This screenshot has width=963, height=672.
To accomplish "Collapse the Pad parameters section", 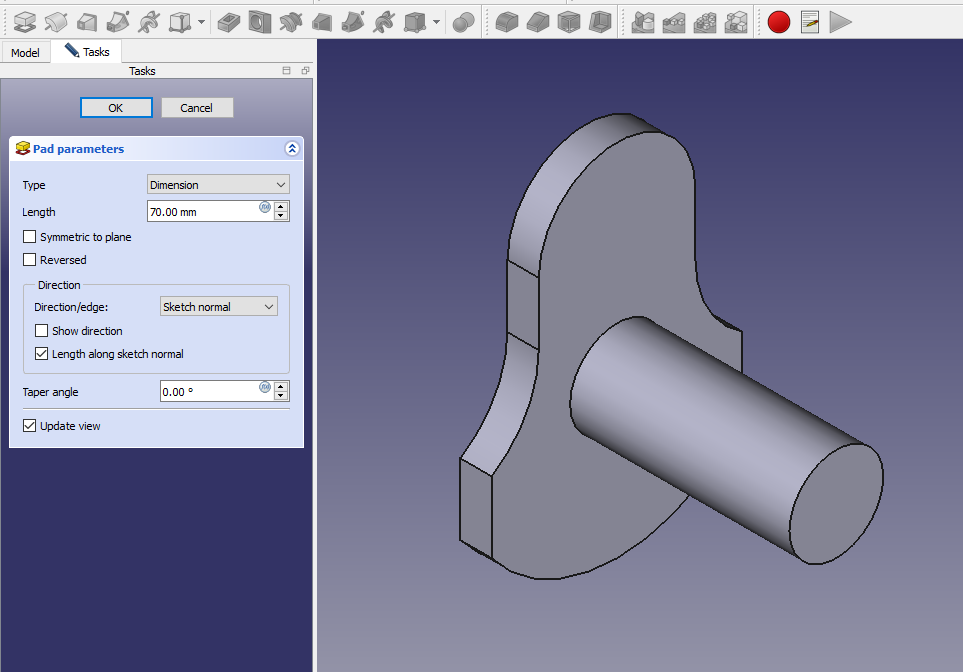I will [x=292, y=149].
